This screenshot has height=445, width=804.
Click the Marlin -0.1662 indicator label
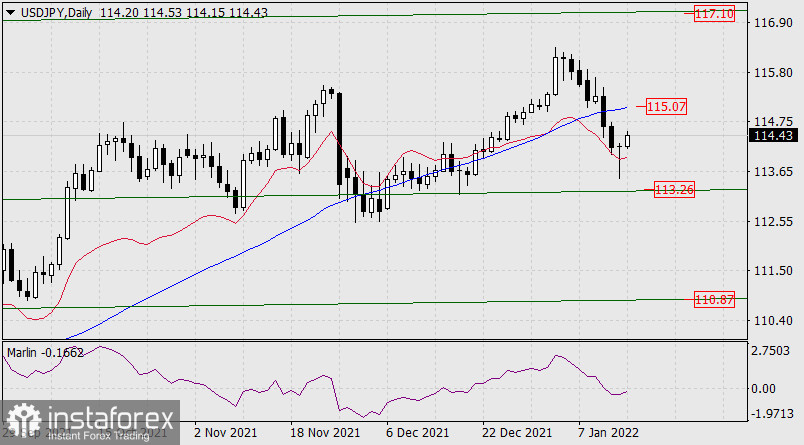coord(45,353)
